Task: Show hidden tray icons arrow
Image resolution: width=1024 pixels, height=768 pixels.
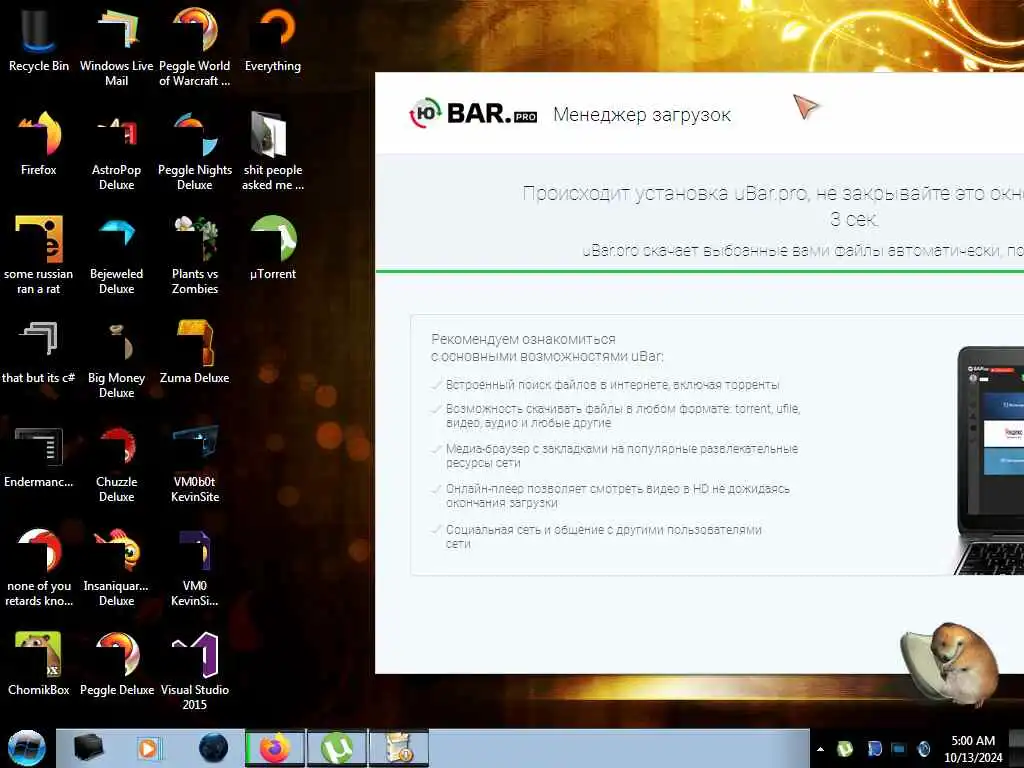Action: 820,749
